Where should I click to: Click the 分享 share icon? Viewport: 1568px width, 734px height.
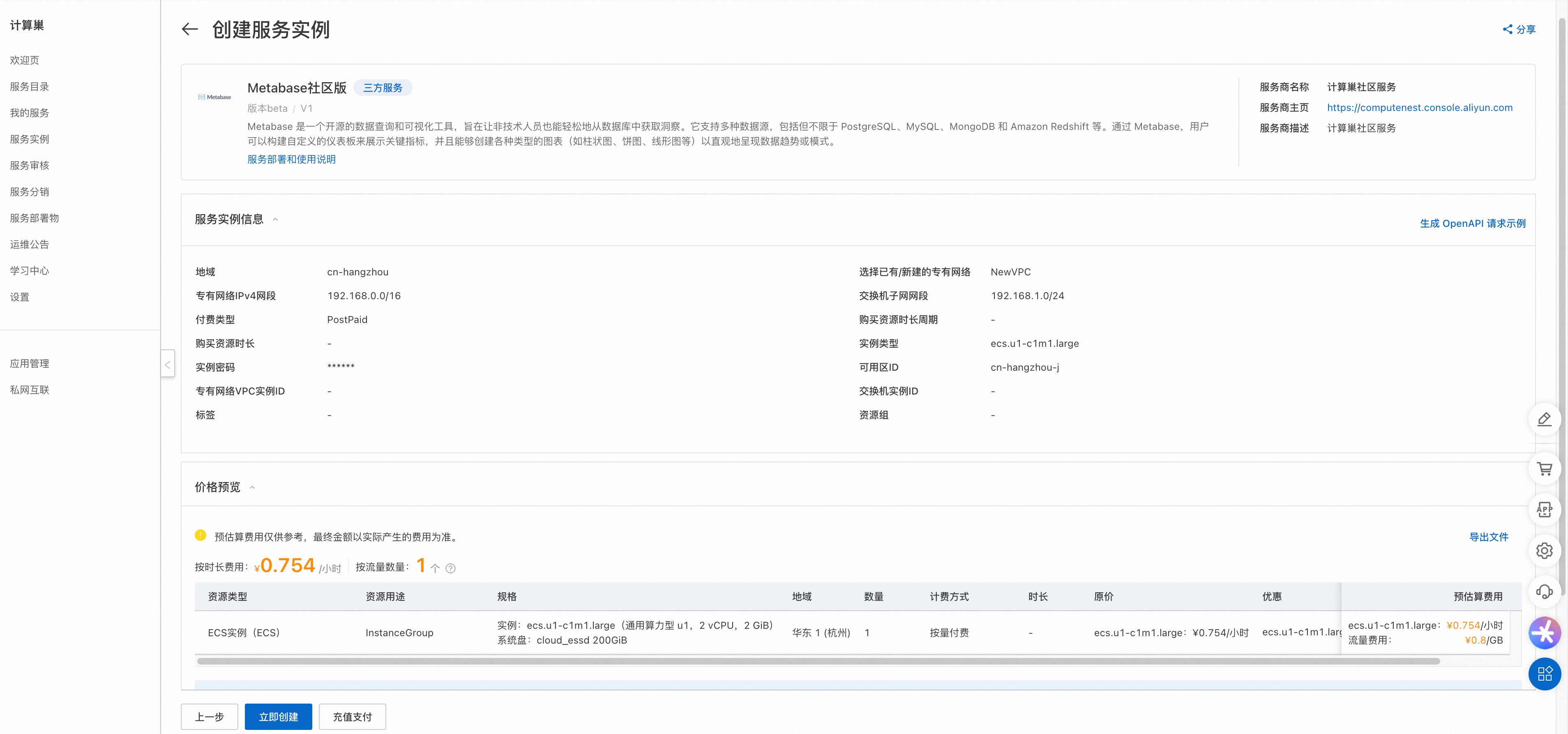(1507, 29)
